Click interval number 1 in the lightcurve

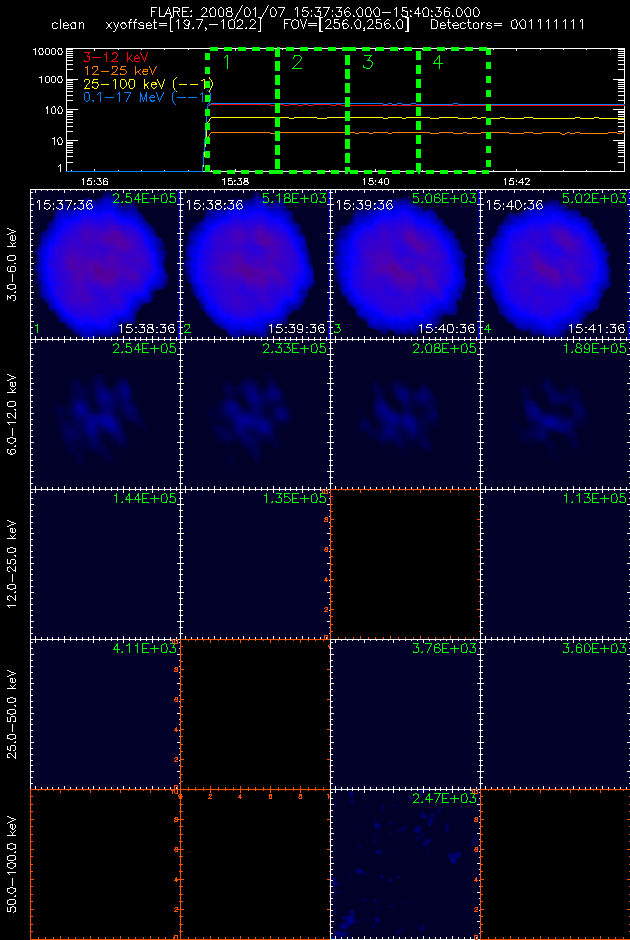[227, 62]
